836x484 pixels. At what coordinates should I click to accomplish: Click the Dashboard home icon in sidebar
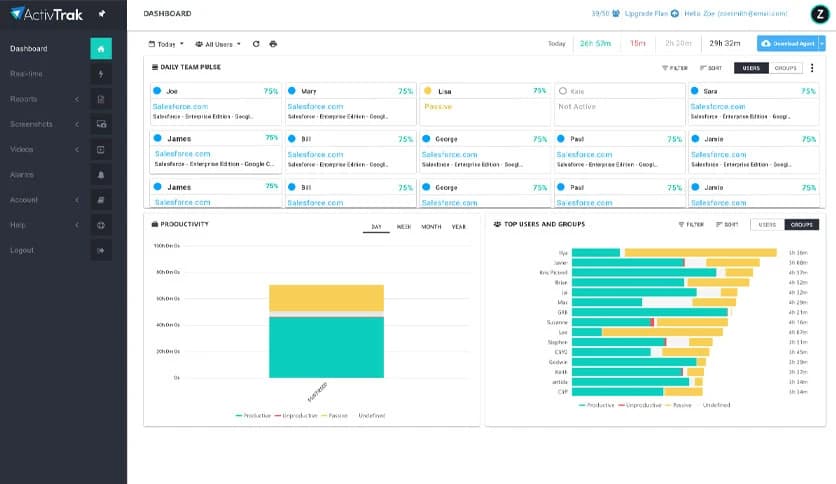pyautogui.click(x=101, y=48)
